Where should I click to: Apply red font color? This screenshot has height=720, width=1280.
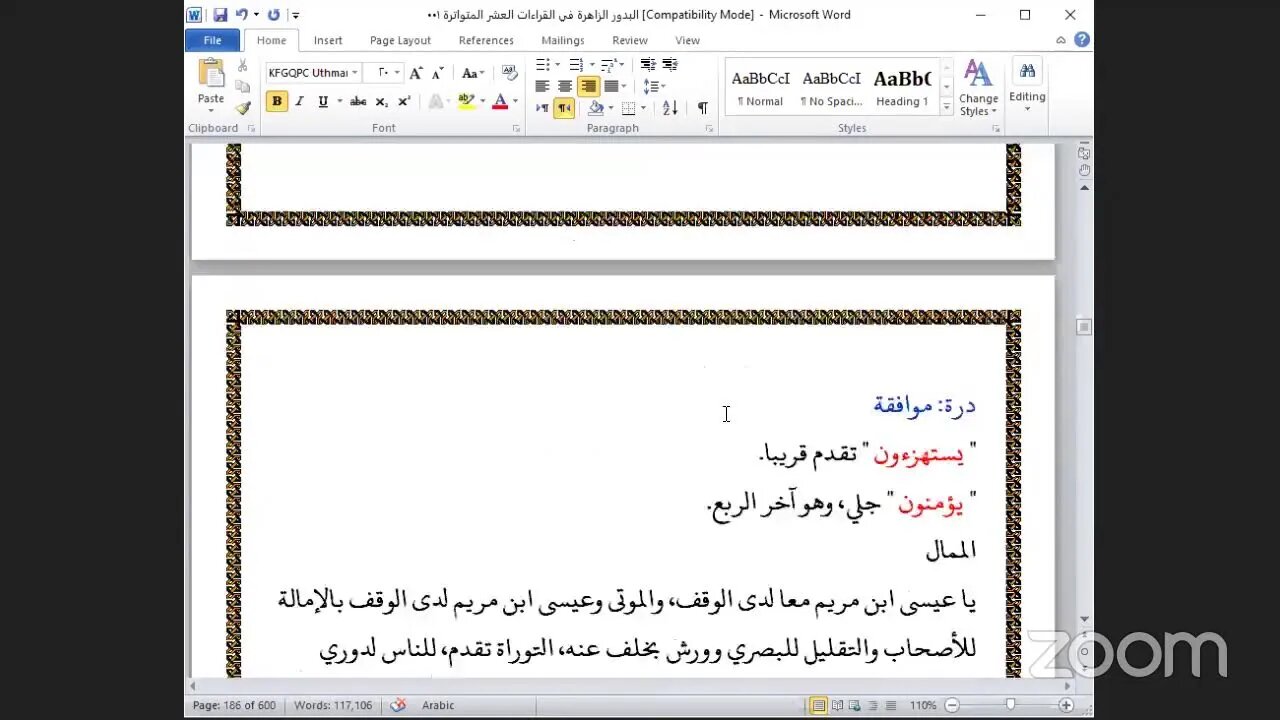pos(500,101)
